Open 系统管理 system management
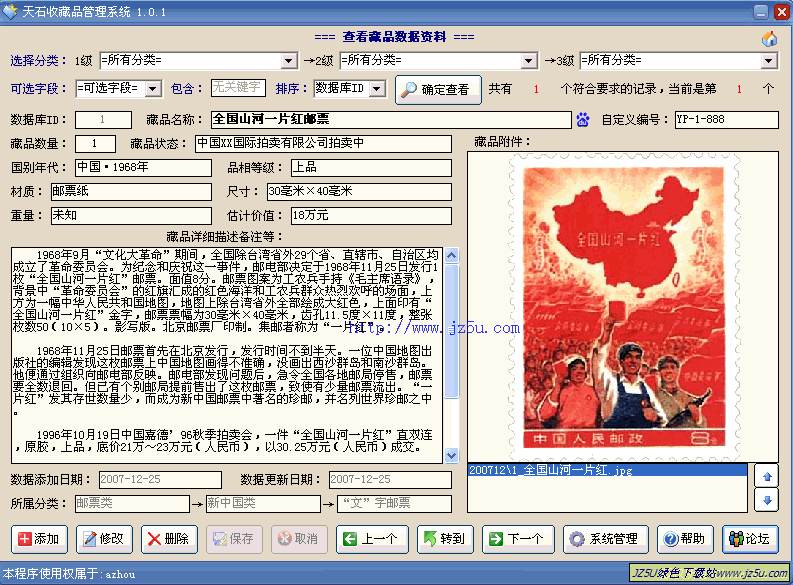The height and width of the screenshot is (585, 793). [606, 539]
